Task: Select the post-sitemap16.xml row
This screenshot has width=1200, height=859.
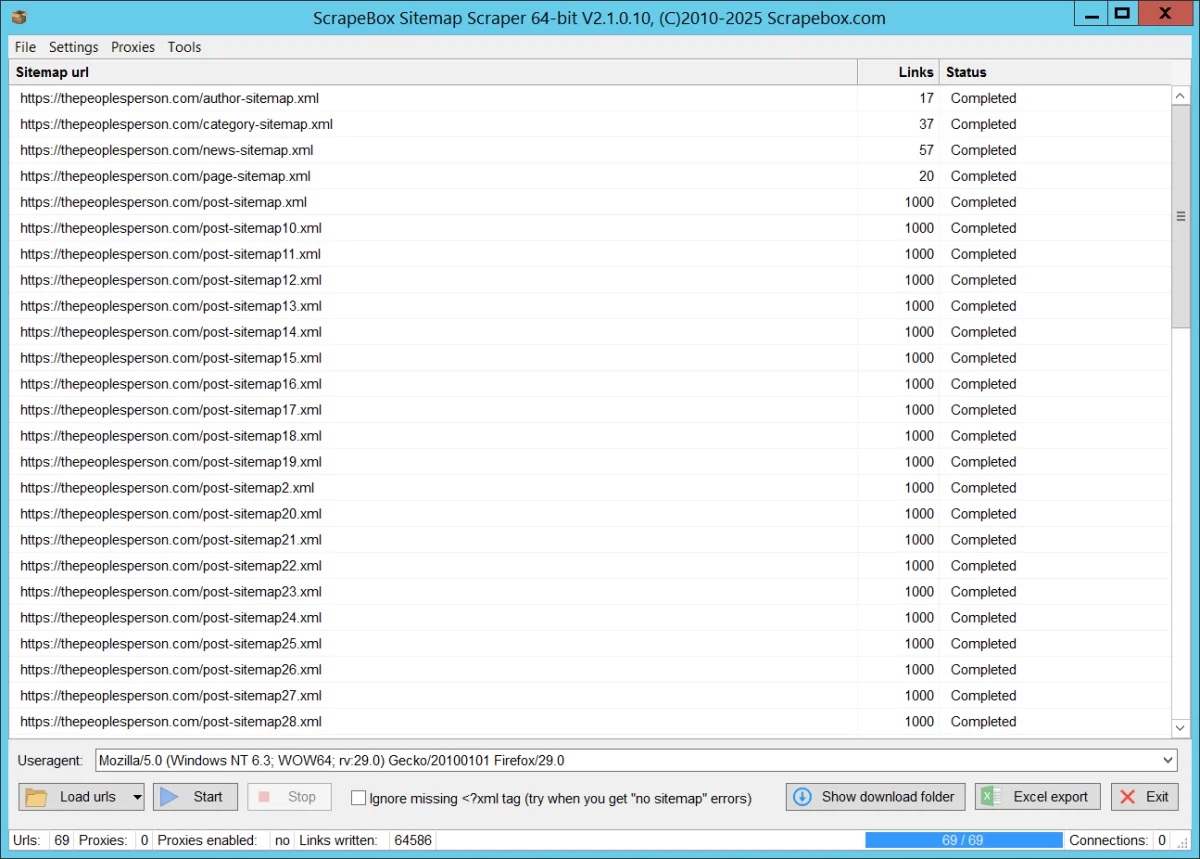Action: click(x=590, y=384)
